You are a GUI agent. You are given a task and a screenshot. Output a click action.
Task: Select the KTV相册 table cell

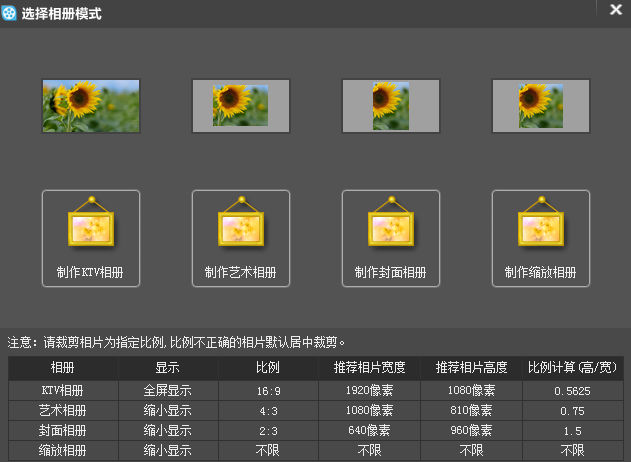63,390
